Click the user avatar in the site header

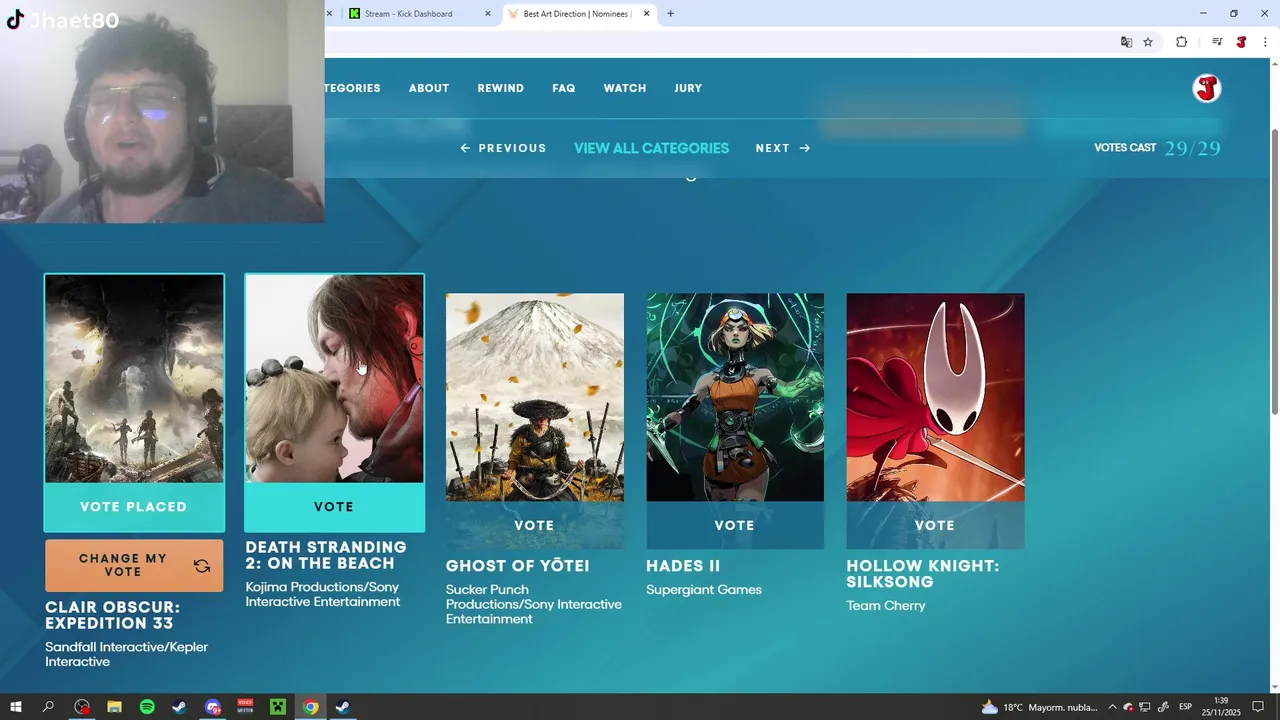(x=1207, y=88)
